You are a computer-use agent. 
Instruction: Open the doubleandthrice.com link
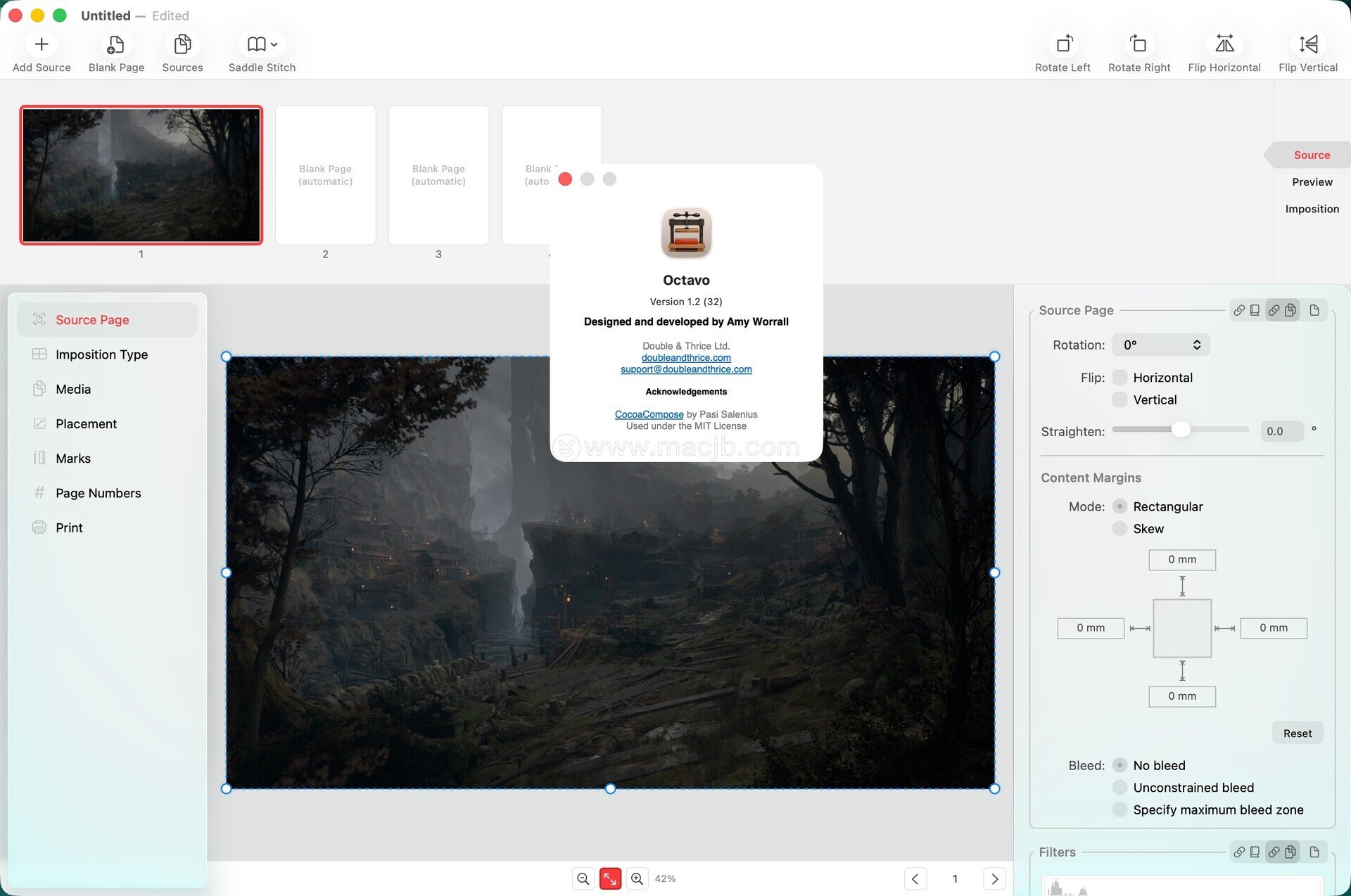(x=686, y=357)
